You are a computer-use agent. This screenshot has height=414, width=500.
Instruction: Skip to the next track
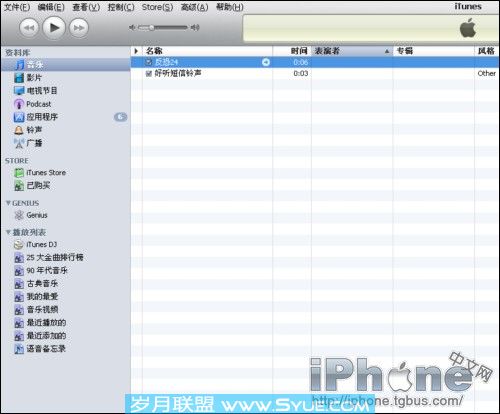click(79, 28)
